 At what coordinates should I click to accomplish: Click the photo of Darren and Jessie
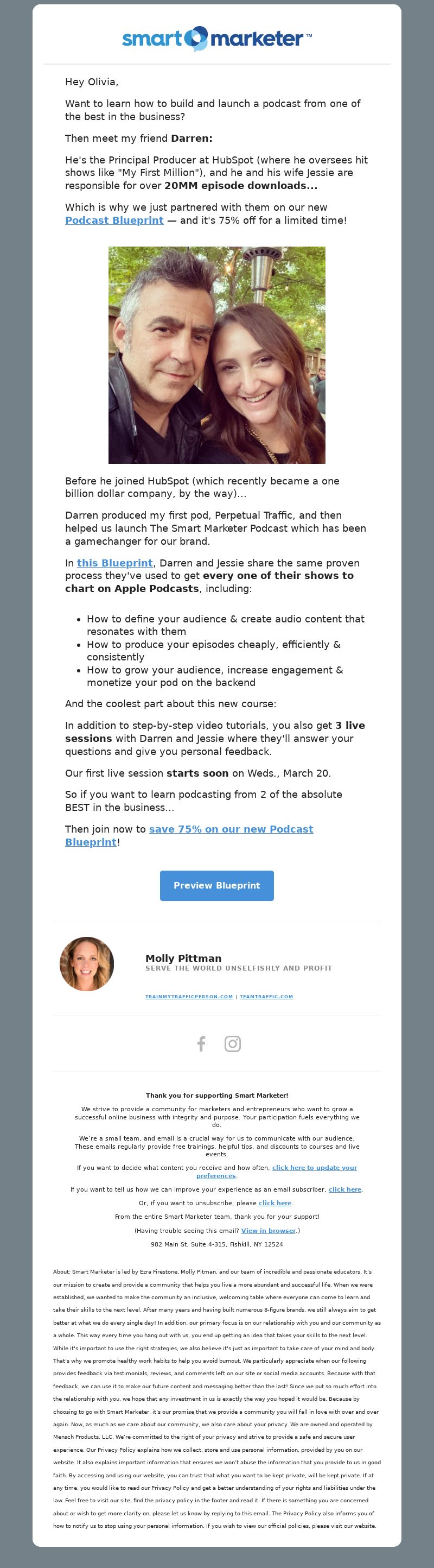click(x=217, y=355)
